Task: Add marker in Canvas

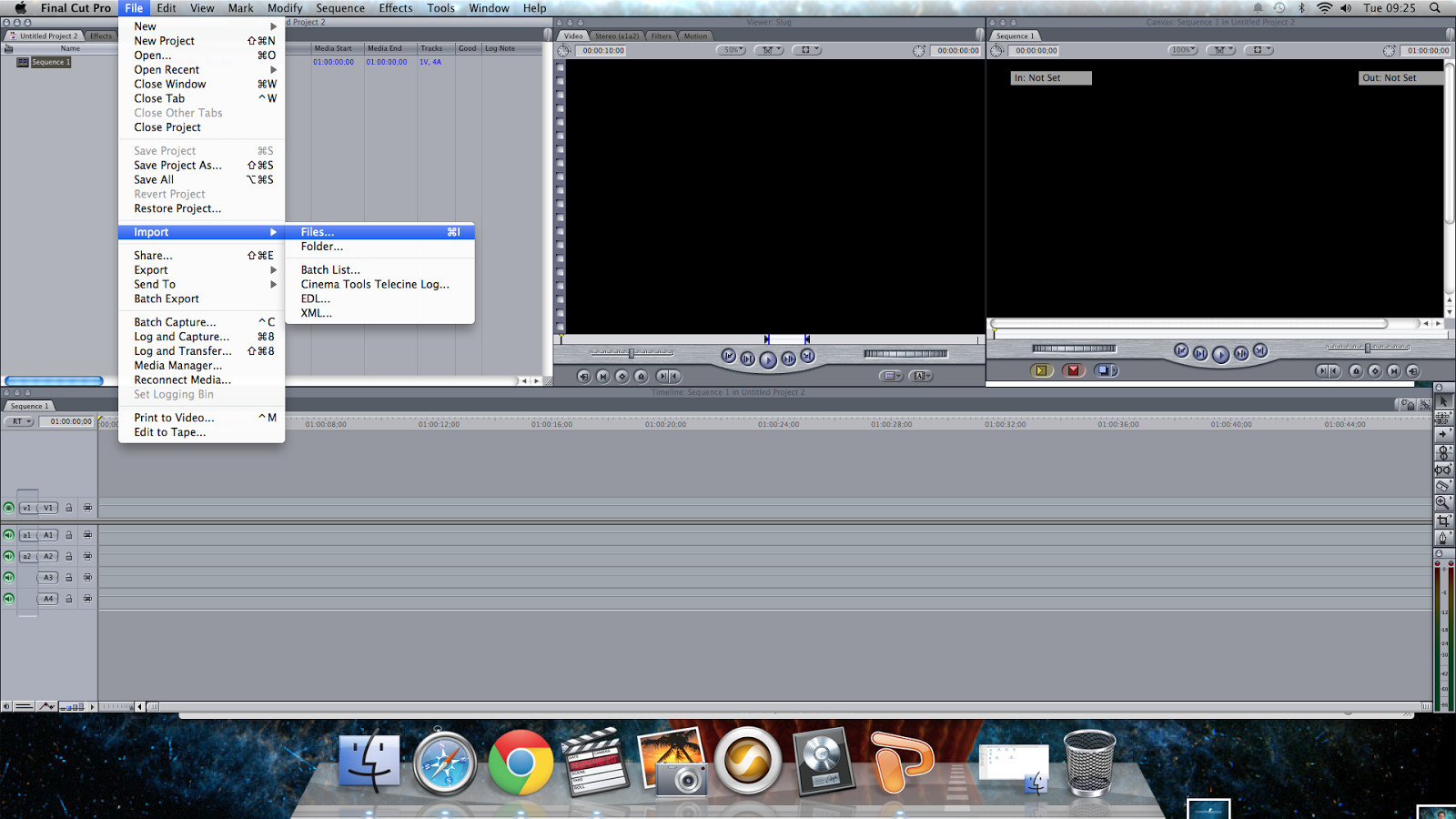Action: pos(1356,370)
